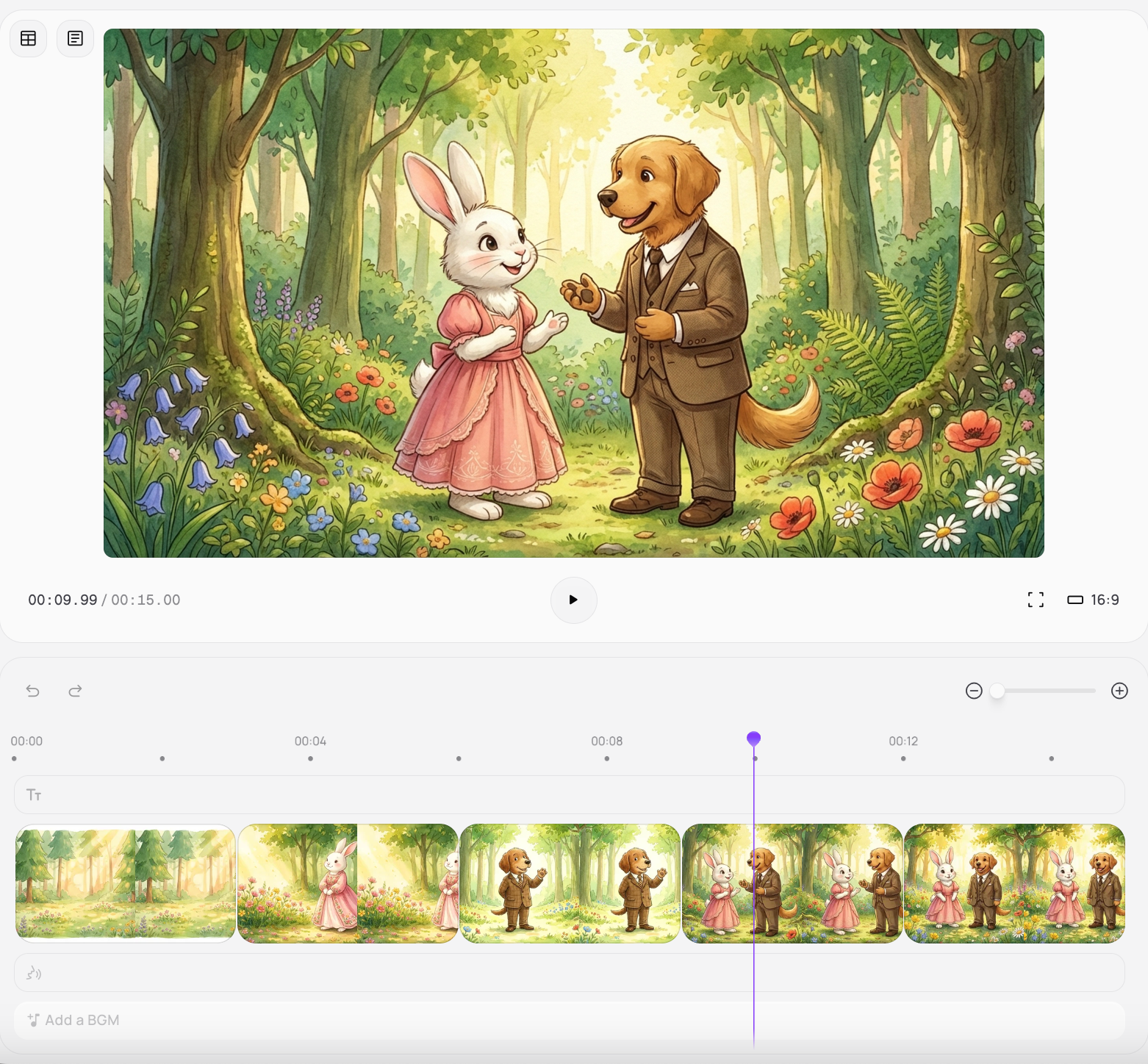Select the dog waving scene clip
Screen dimensions: 1148x1064
click(x=570, y=883)
